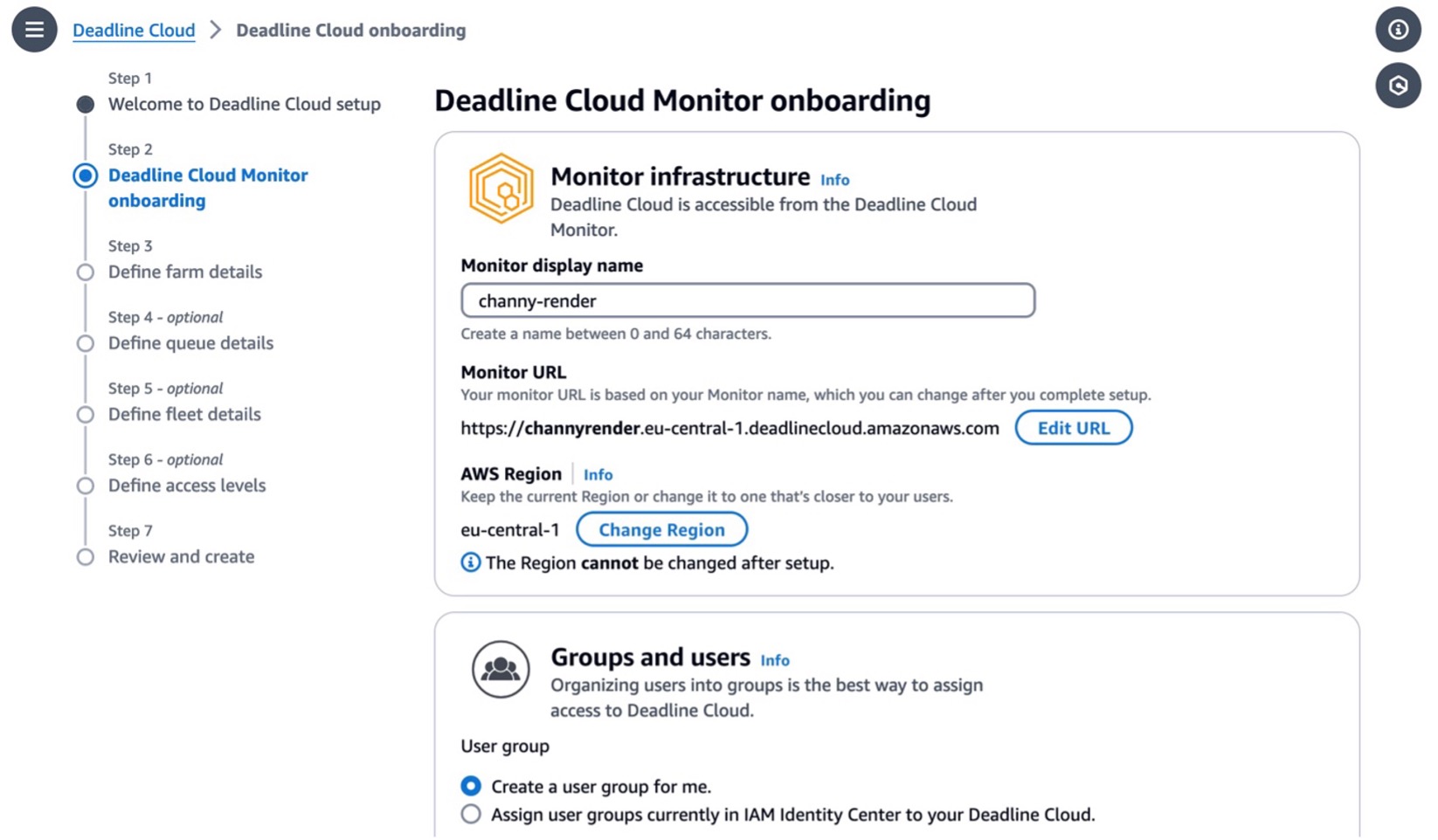Open Info link next to Monitor infrastructure
The image size is (1438, 840).
tap(834, 180)
